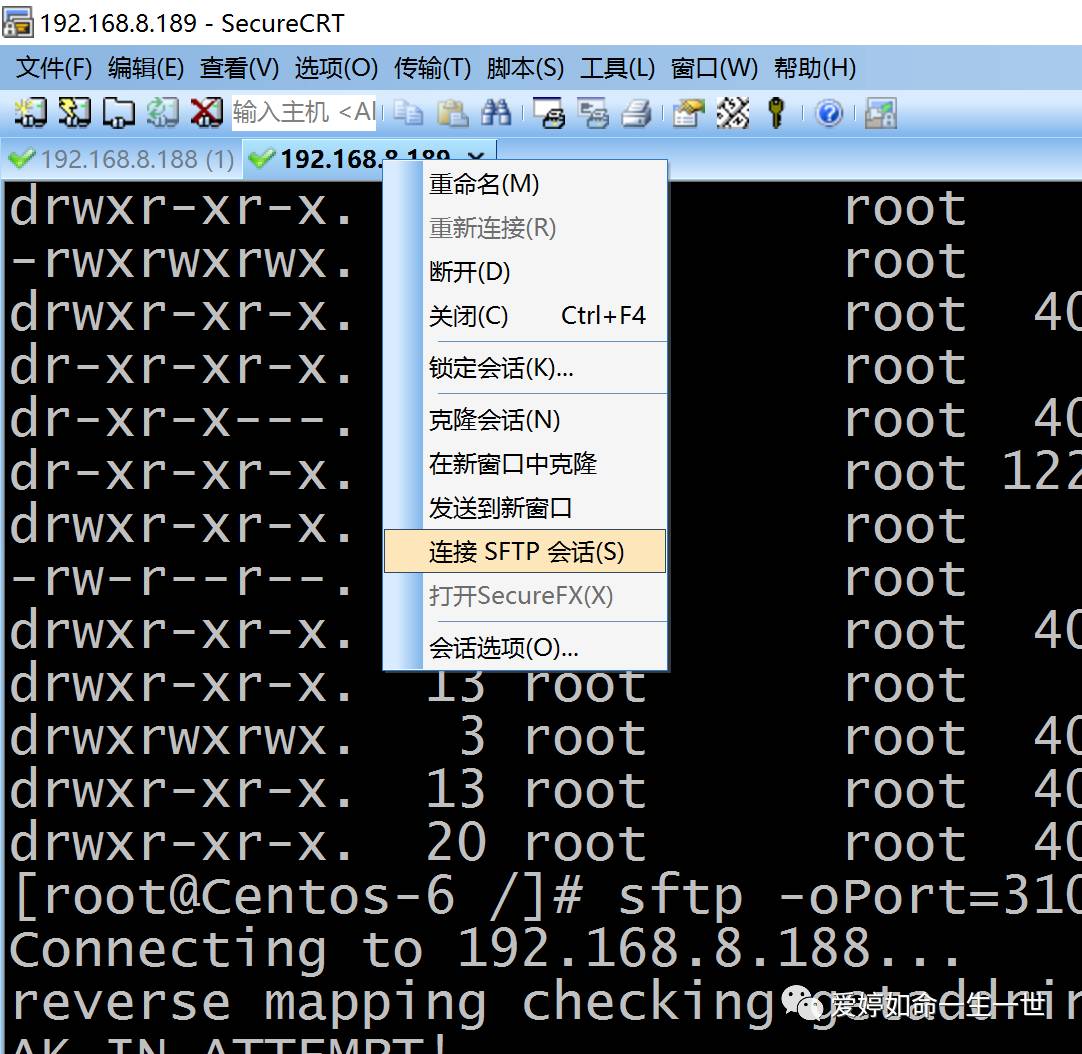Viewport: 1082px width, 1054px height.
Task: Open the 查看(V) menu
Action: 239,68
